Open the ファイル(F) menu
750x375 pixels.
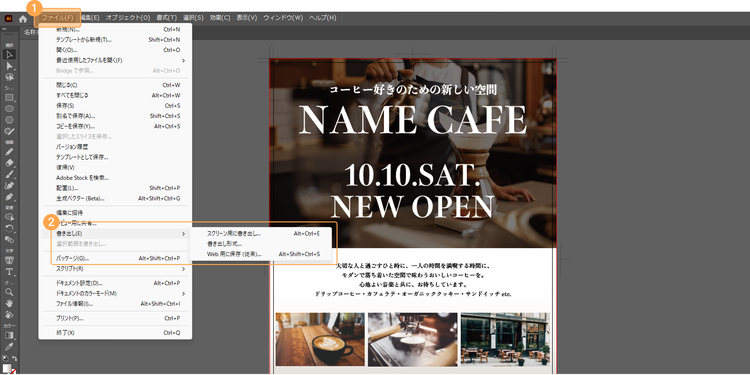tap(57, 18)
